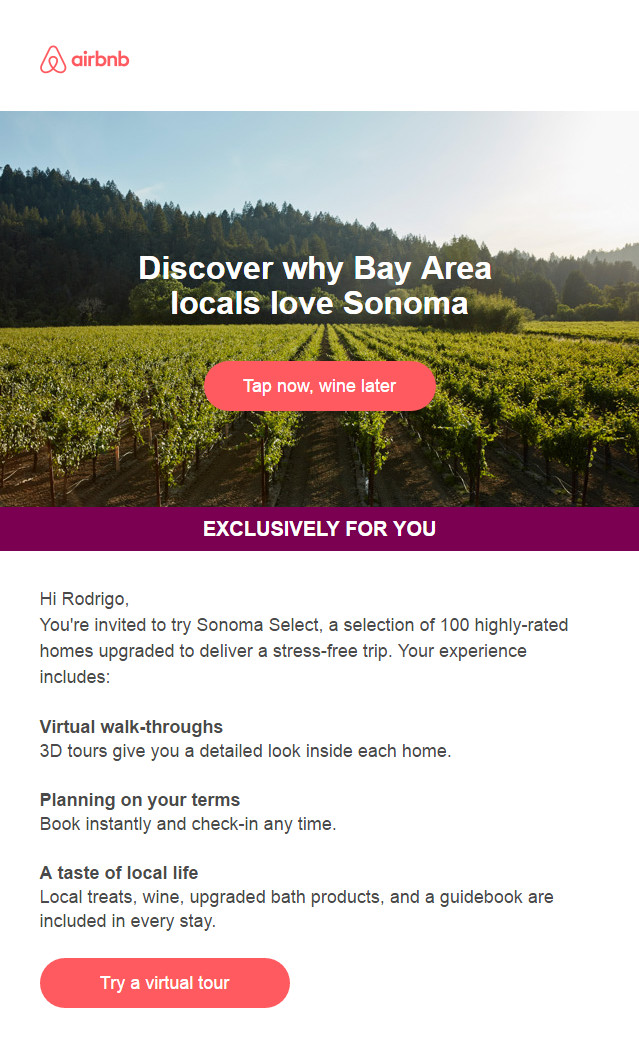Image resolution: width=639 pixels, height=1045 pixels.
Task: Click "Book instantly and check-in any time" text
Action: coord(188,824)
